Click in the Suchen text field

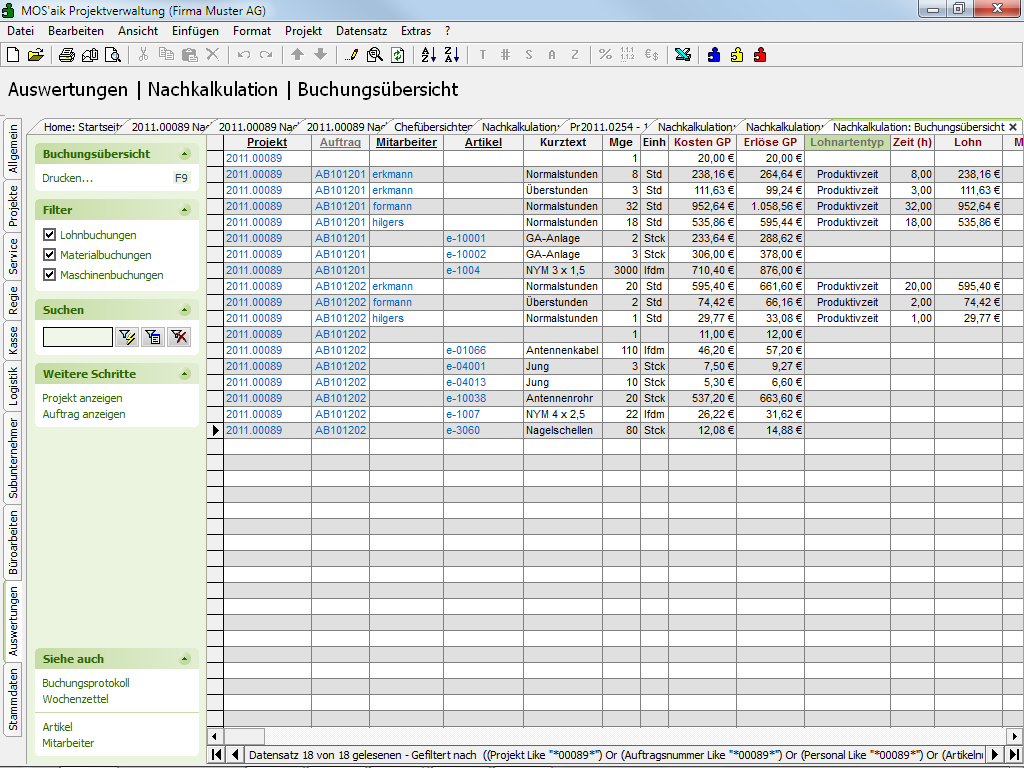[x=78, y=337]
